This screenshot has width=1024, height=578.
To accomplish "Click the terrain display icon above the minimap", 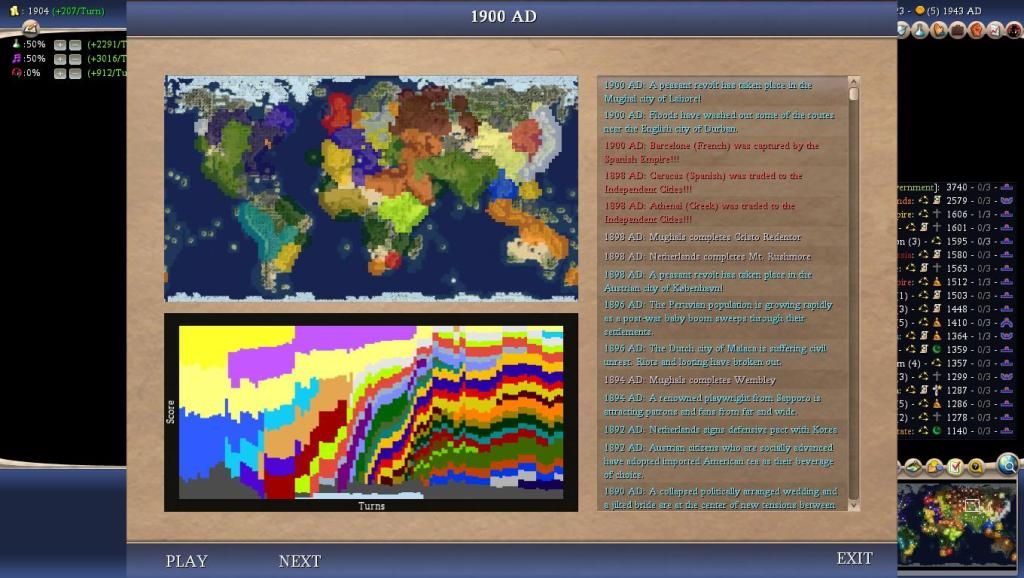I will pos(913,466).
